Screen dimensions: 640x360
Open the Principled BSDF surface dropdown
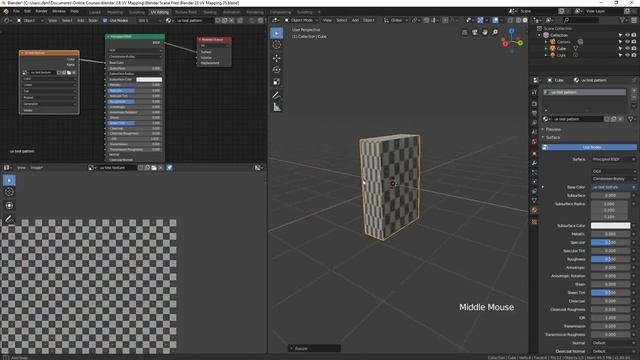click(613, 159)
